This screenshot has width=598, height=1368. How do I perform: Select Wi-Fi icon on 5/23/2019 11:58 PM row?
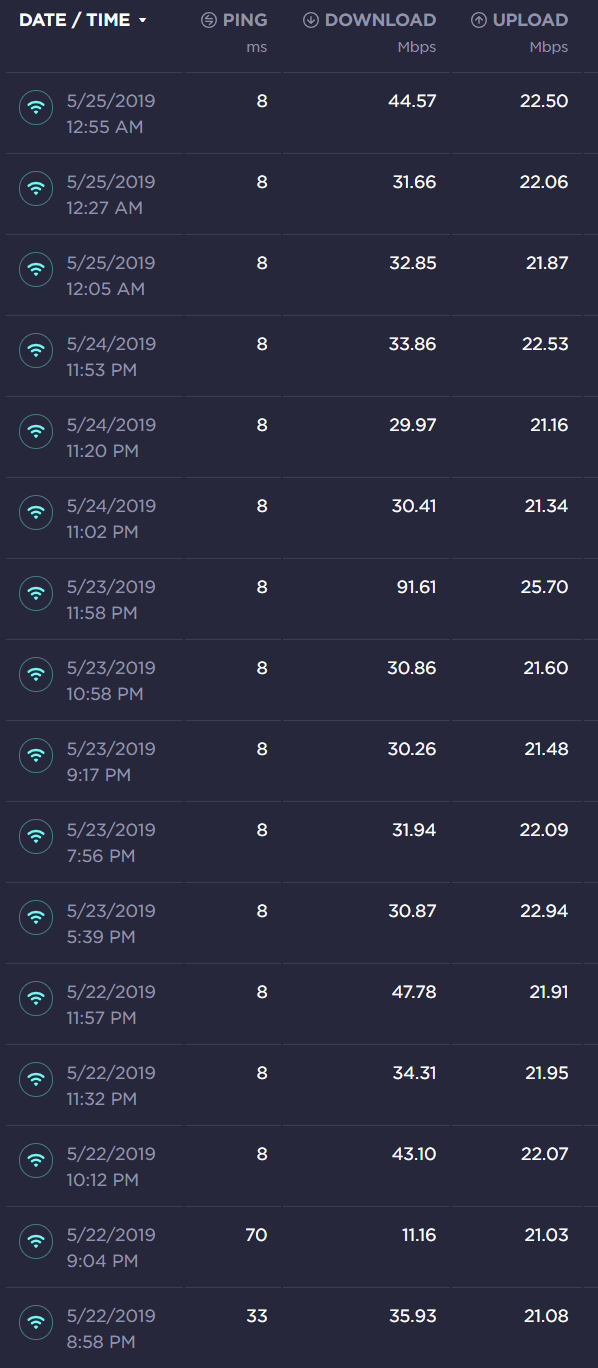(x=36, y=592)
